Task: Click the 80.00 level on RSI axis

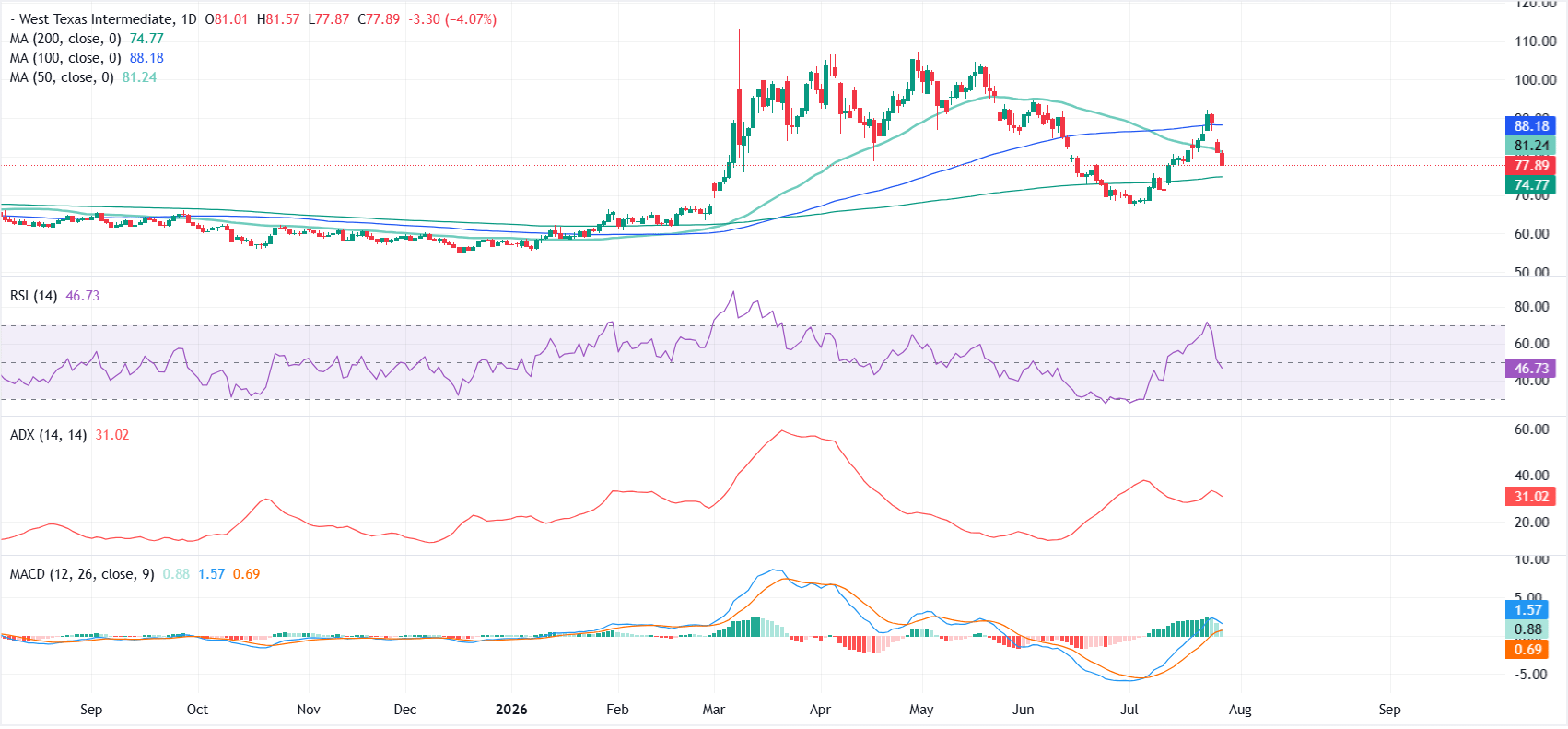Action: (1532, 307)
